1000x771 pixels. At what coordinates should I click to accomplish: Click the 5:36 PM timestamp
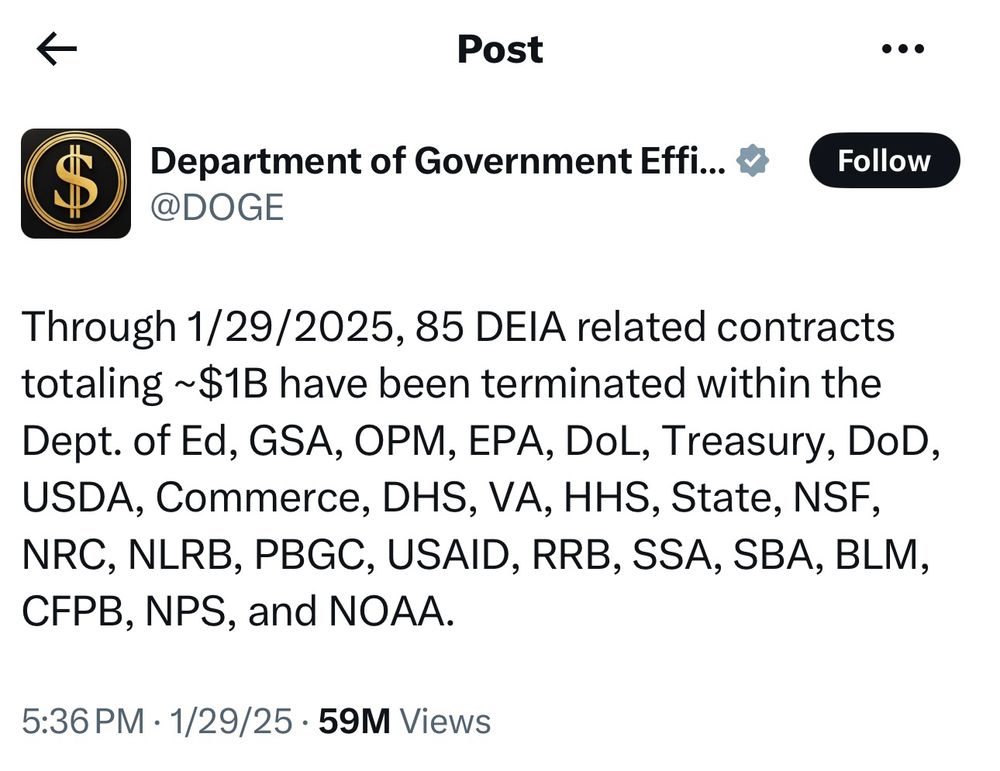tap(83, 722)
